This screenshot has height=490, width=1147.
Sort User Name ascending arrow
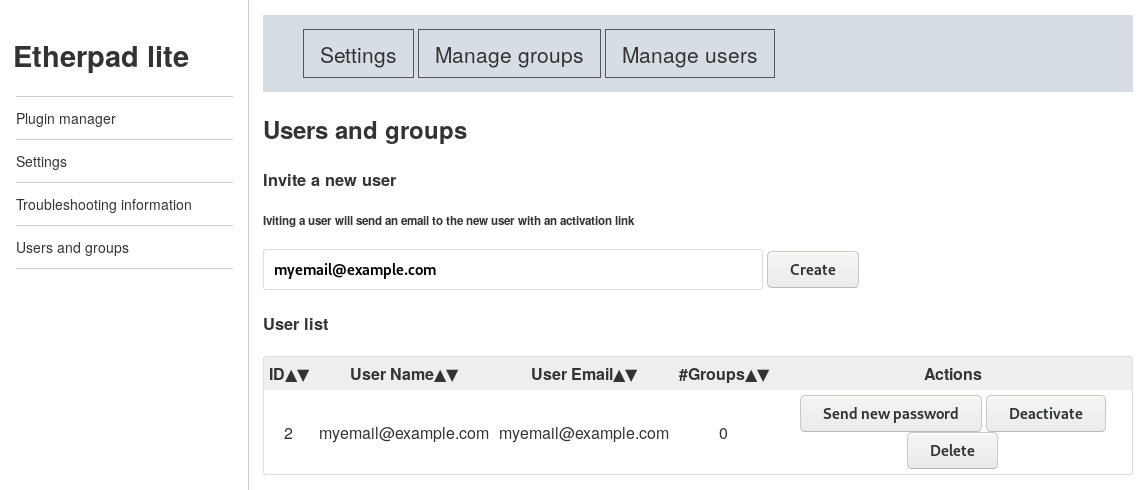[440, 375]
